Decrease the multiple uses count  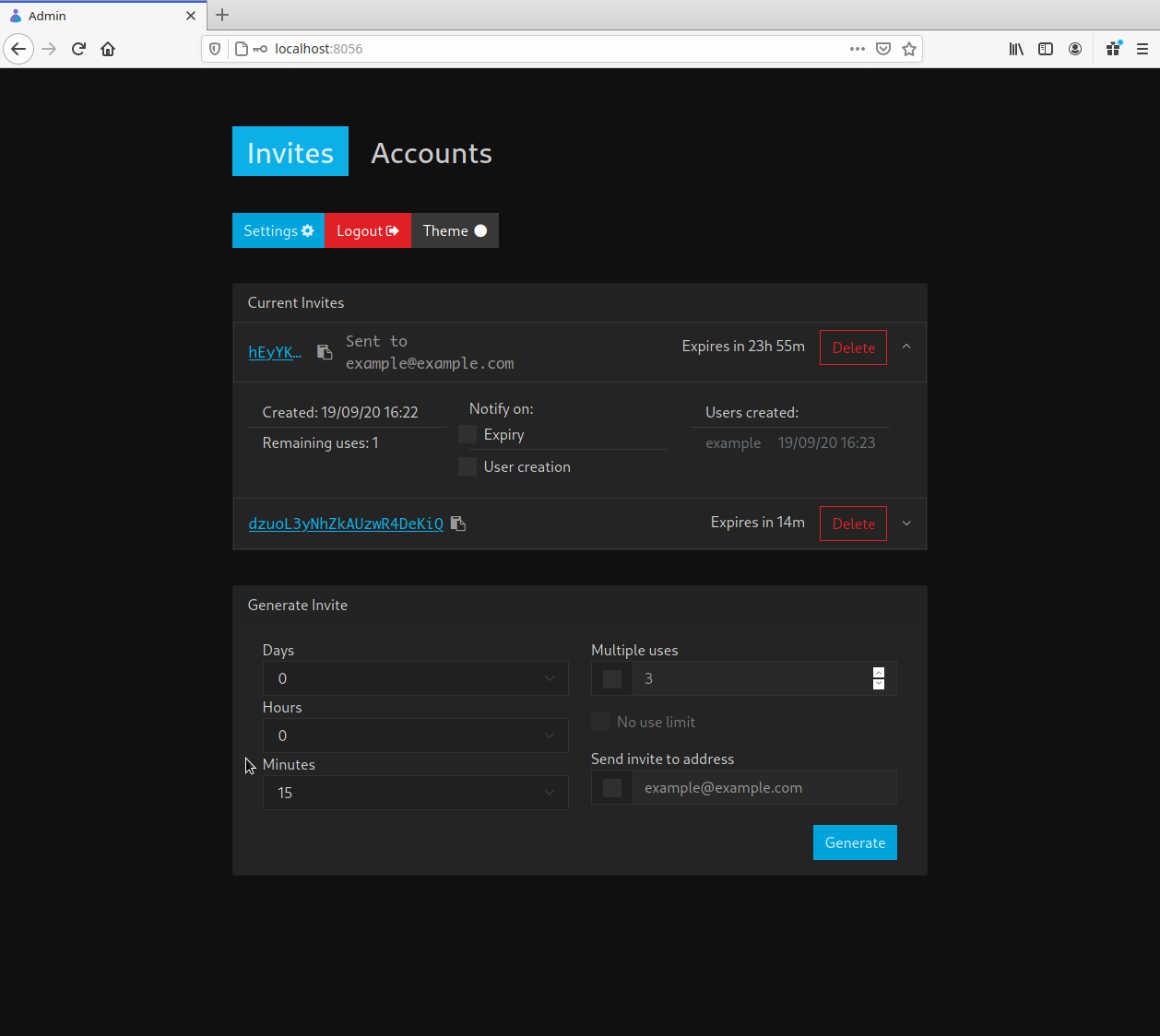pyautogui.click(x=879, y=684)
